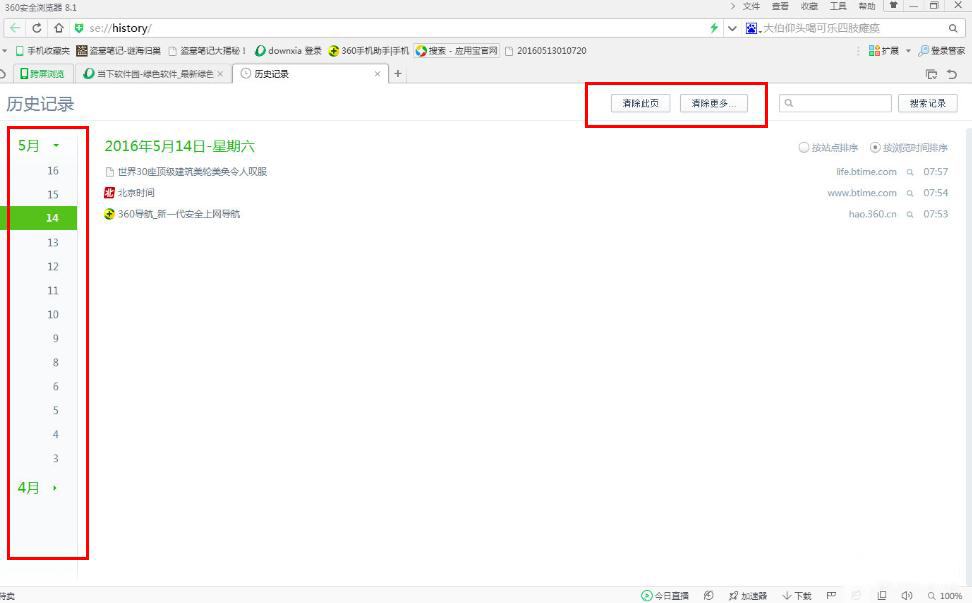Click the 今日直播 live broadcast icon
This screenshot has height=603, width=972.
click(665, 596)
